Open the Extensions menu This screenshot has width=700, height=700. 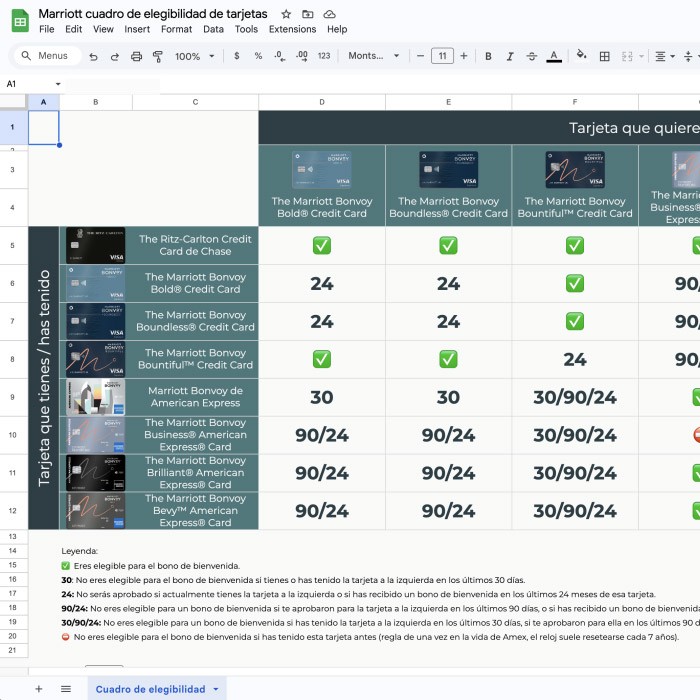point(292,29)
